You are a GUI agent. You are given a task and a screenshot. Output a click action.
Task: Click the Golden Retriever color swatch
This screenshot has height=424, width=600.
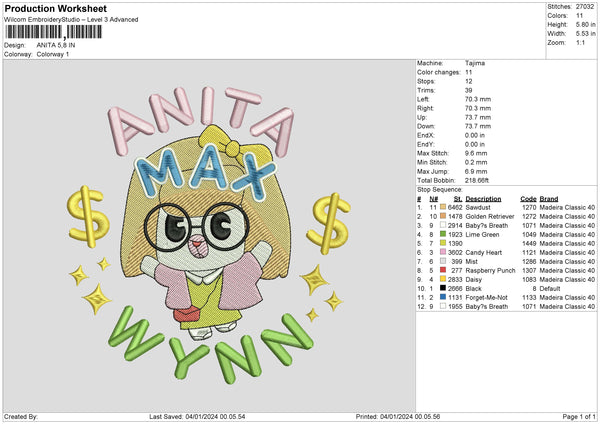pos(443,216)
